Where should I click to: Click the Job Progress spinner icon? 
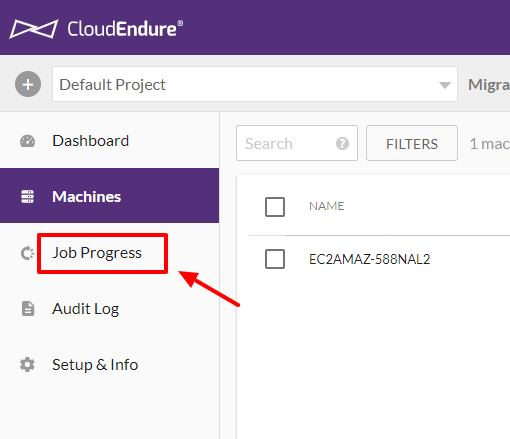(27, 253)
